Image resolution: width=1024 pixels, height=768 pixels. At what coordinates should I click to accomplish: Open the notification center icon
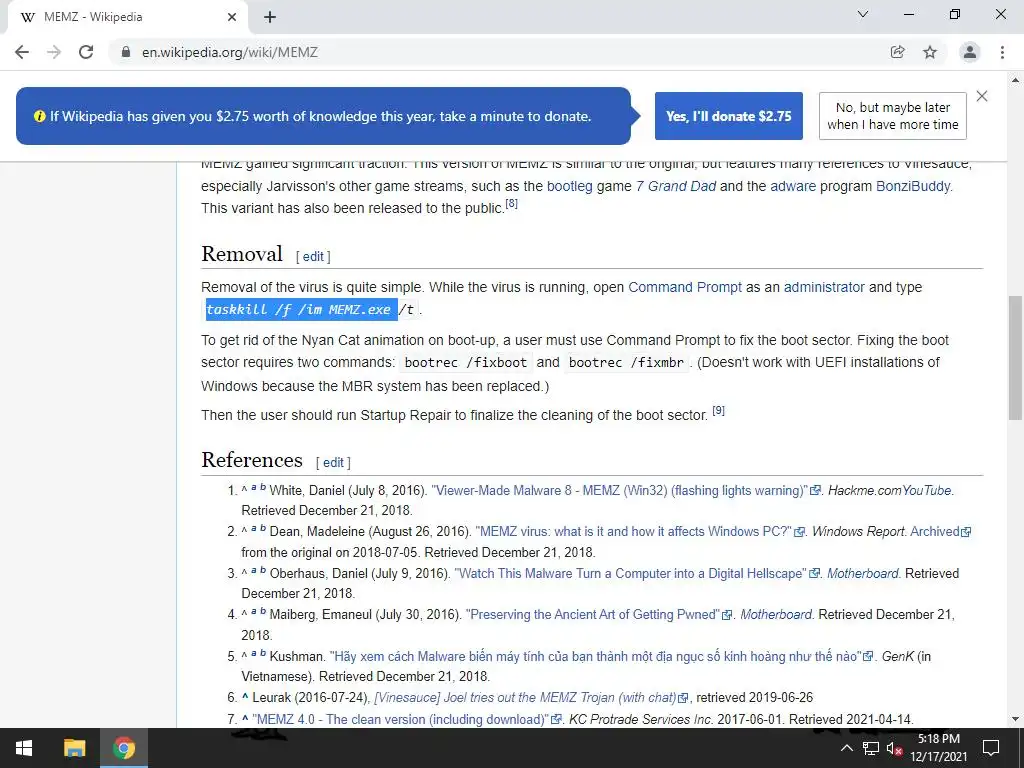(x=991, y=748)
